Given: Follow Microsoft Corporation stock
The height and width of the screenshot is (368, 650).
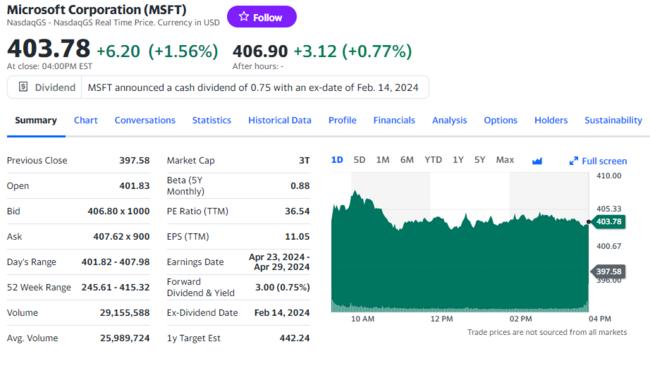Looking at the screenshot, I should tap(262, 17).
